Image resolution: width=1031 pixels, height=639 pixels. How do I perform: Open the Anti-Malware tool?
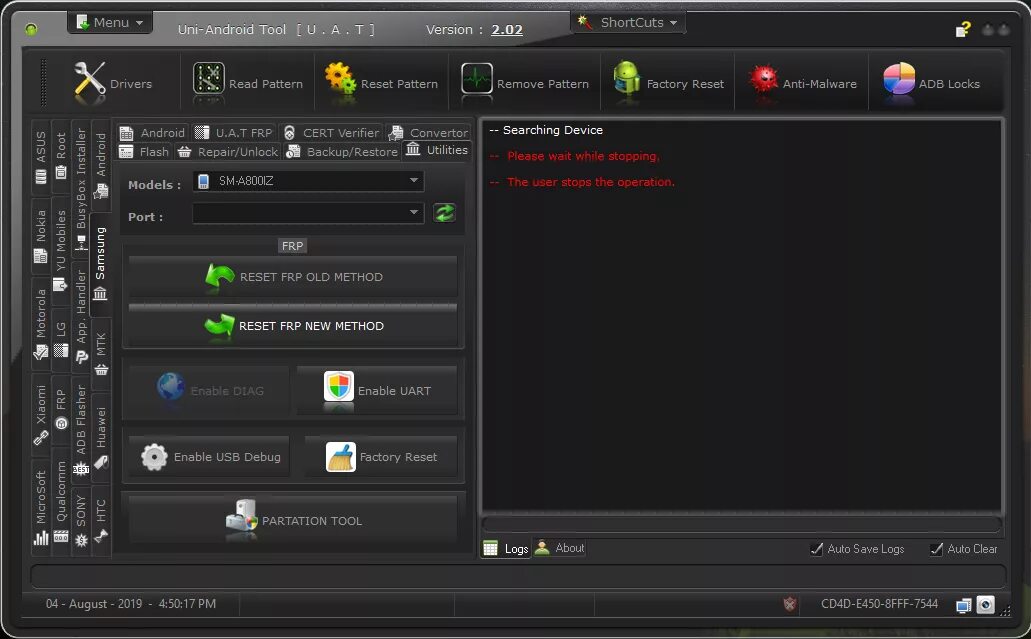[x=802, y=83]
